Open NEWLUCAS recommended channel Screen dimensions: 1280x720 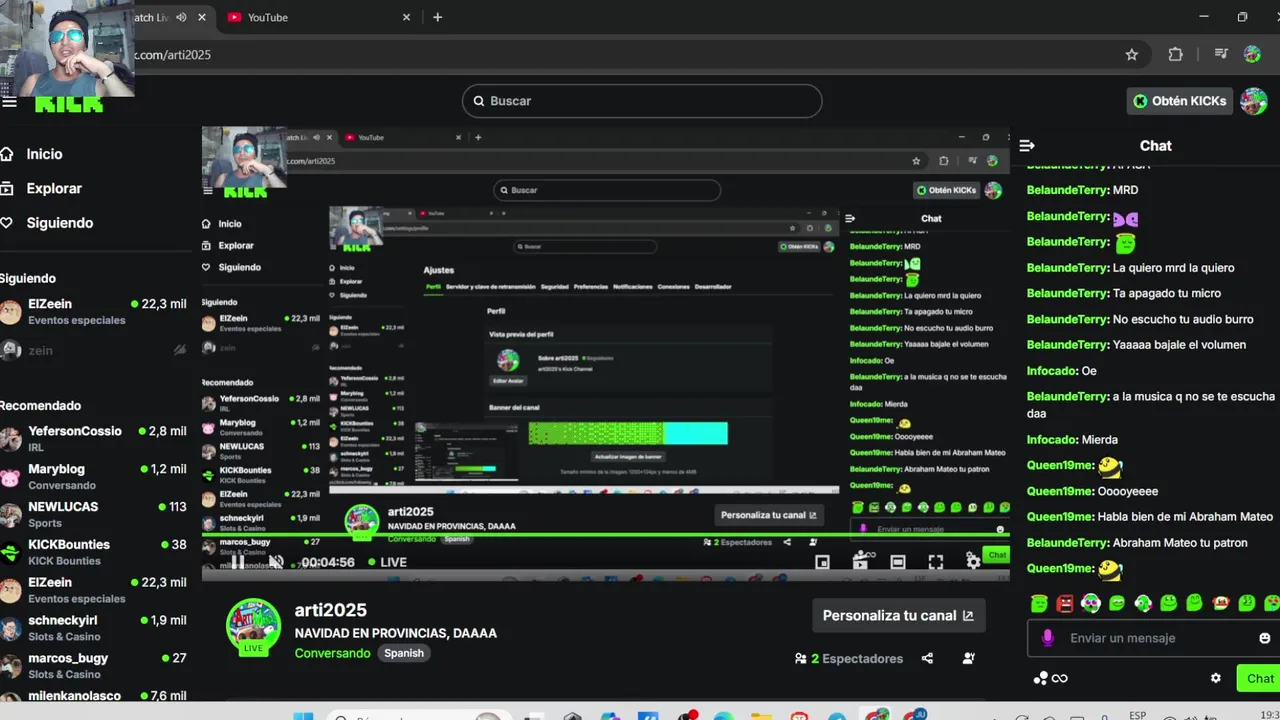[94, 515]
